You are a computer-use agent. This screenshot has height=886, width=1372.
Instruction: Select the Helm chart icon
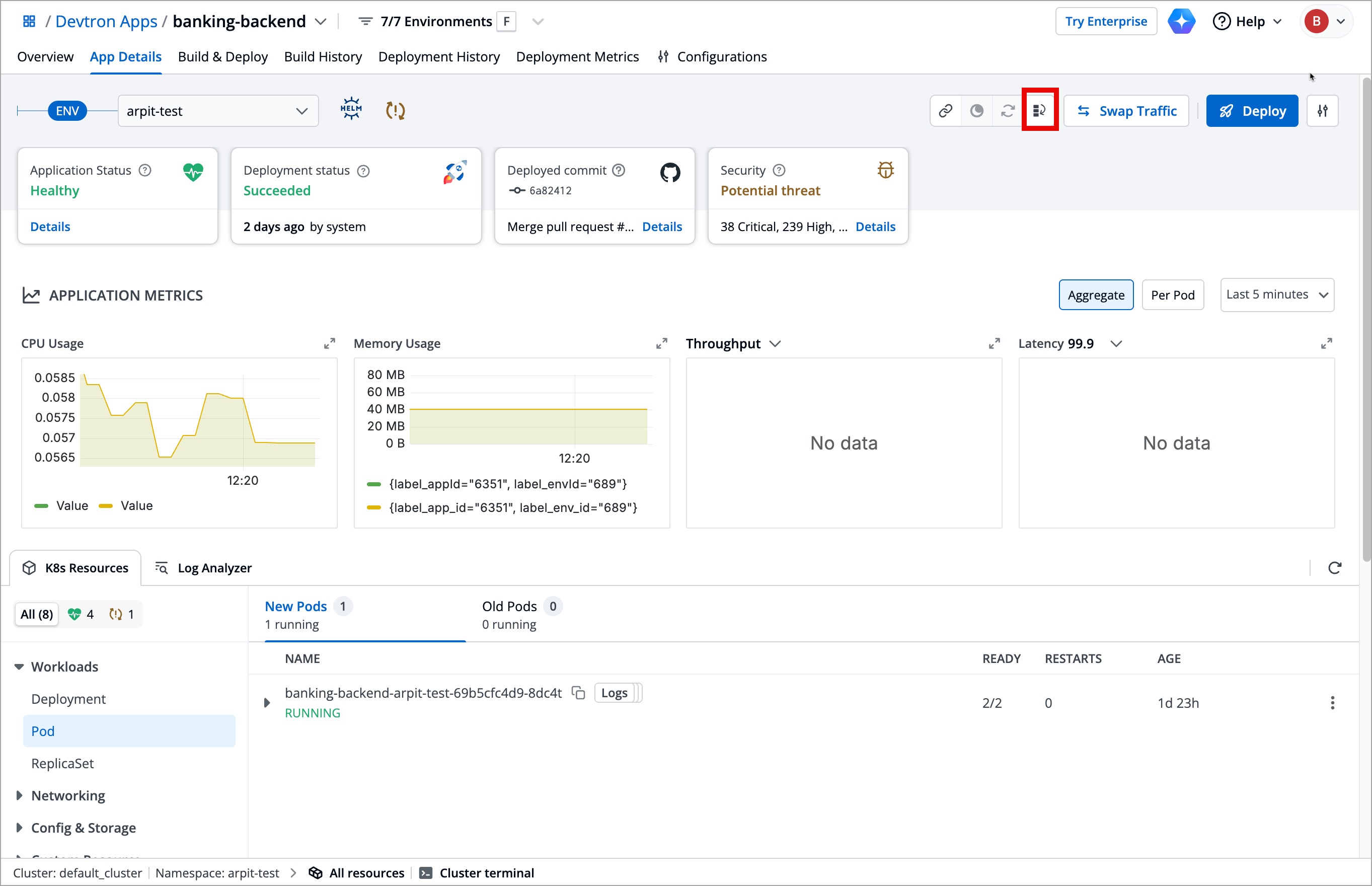[351, 109]
